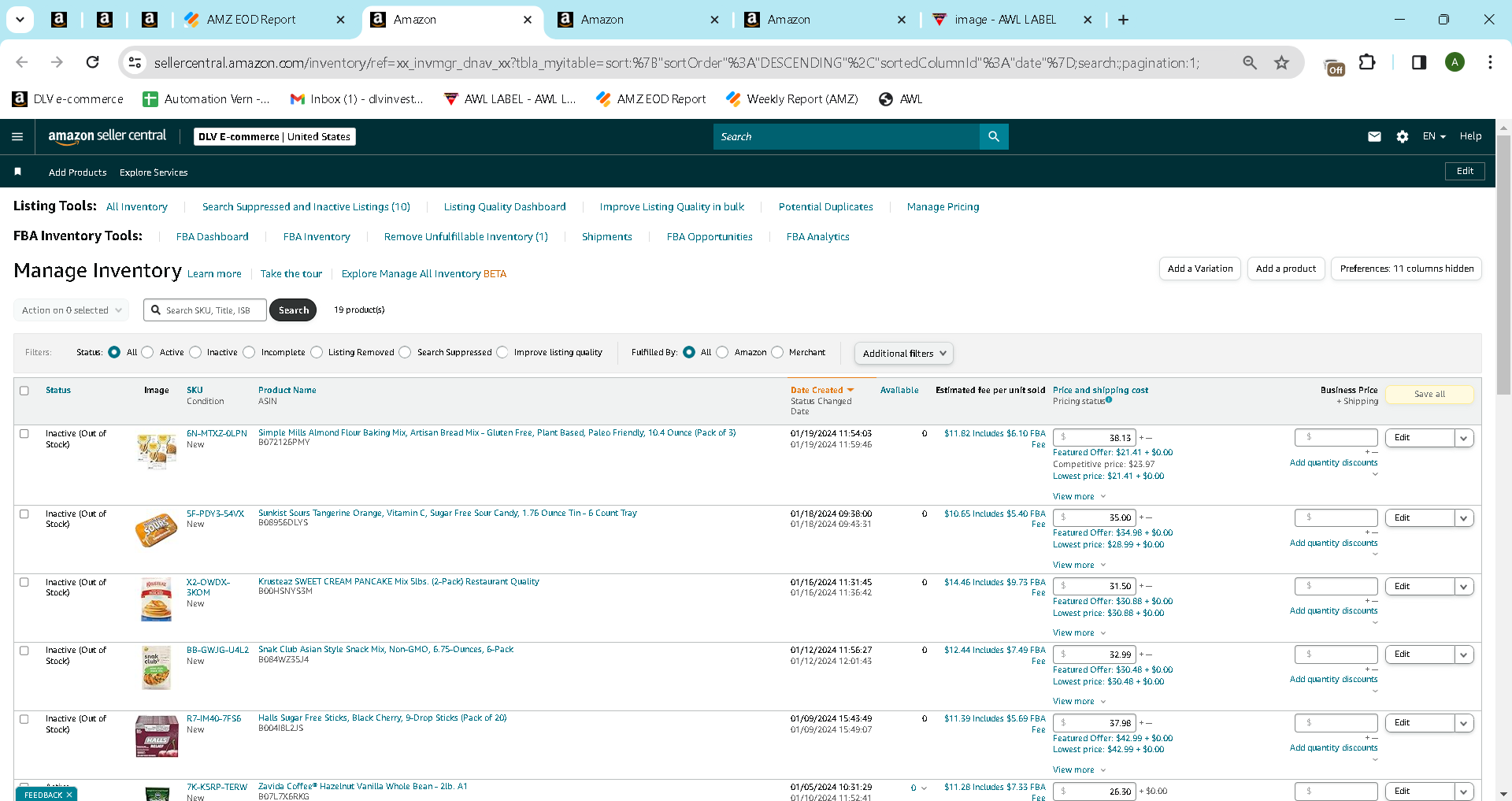Open the Action on 0 selected dropdown

71,310
